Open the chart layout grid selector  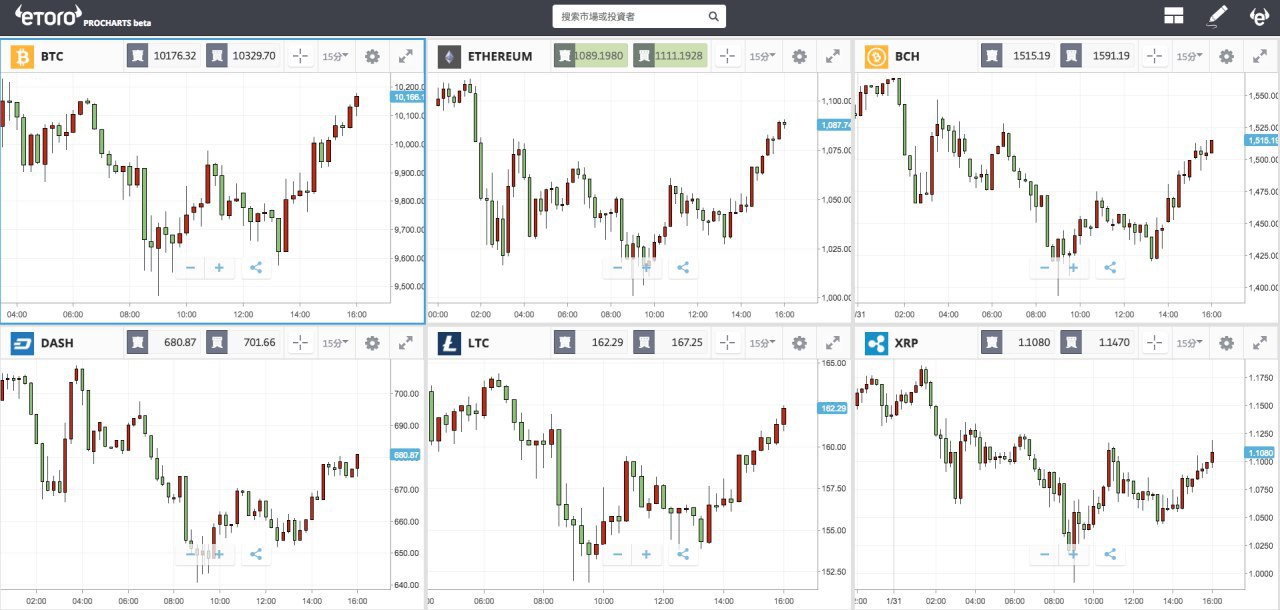click(x=1173, y=16)
